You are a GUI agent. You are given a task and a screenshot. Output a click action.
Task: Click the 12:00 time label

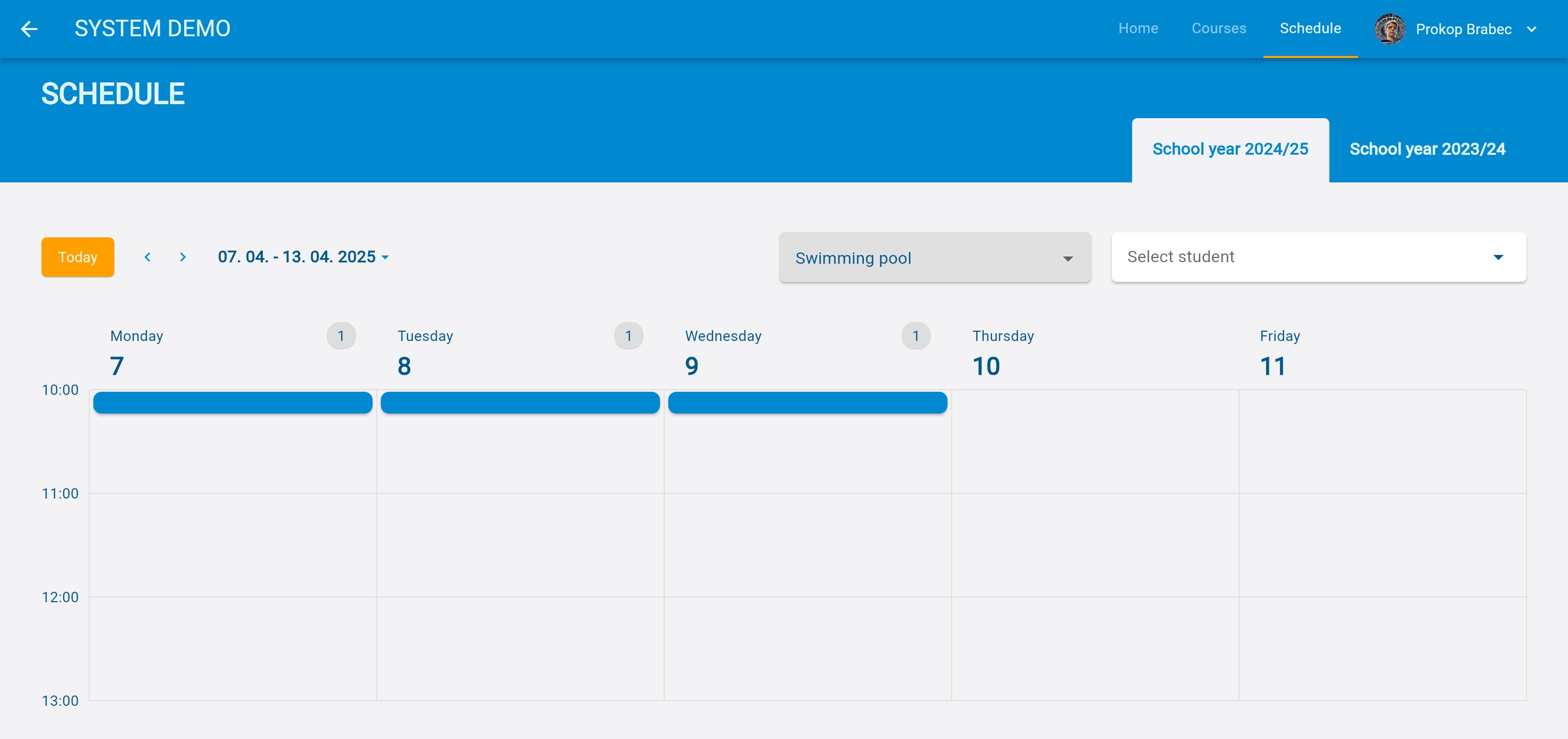[60, 598]
